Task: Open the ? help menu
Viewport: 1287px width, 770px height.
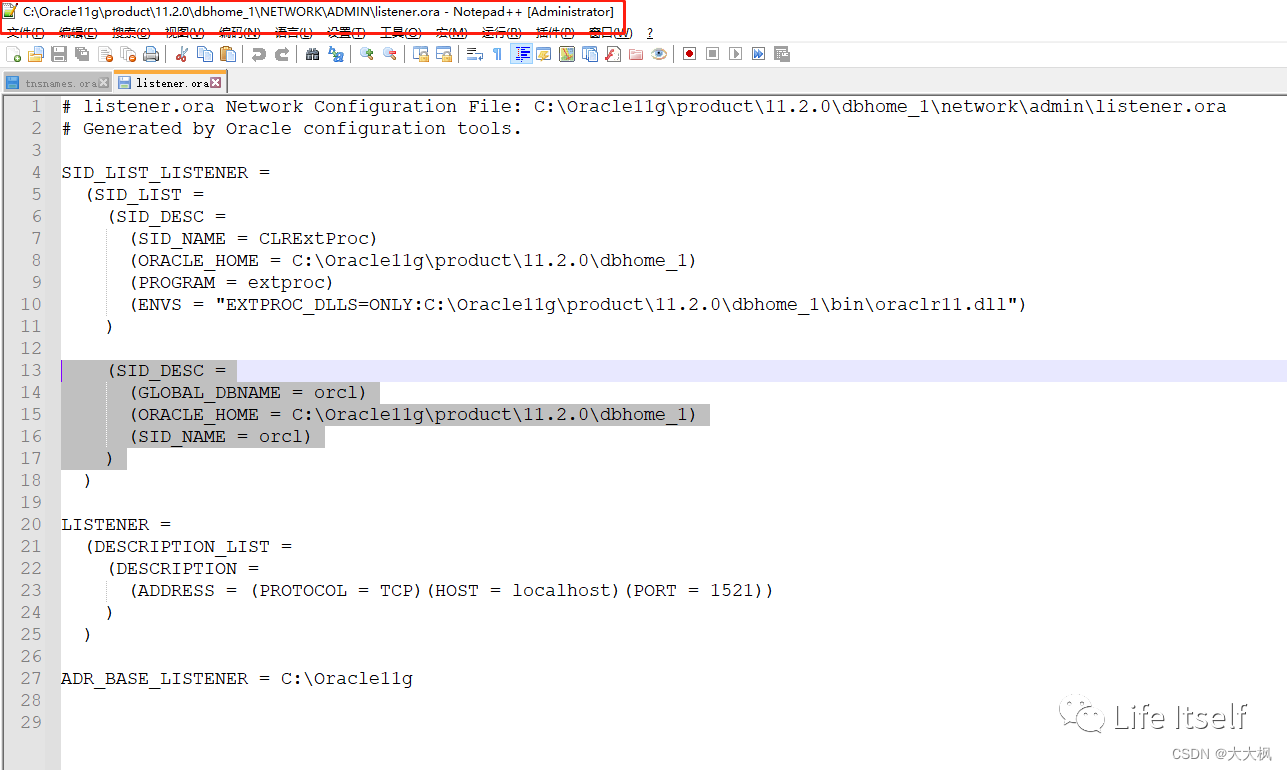Action: tap(650, 33)
